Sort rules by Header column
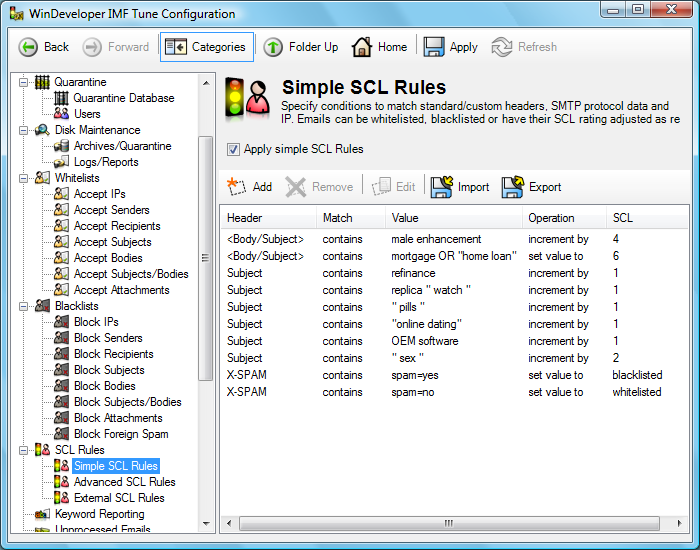 (268, 218)
